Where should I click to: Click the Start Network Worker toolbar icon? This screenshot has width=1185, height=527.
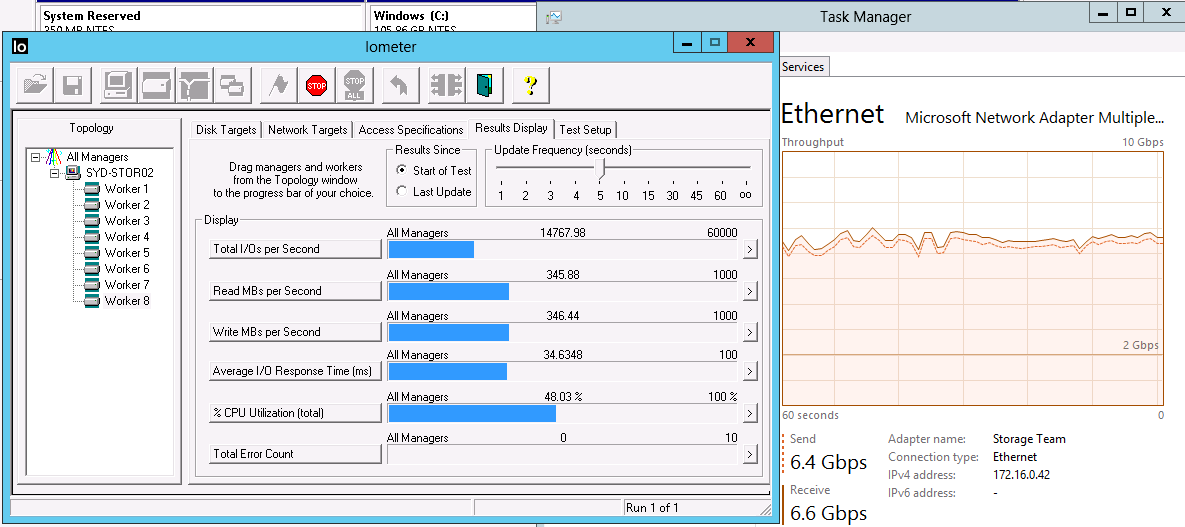coord(195,85)
